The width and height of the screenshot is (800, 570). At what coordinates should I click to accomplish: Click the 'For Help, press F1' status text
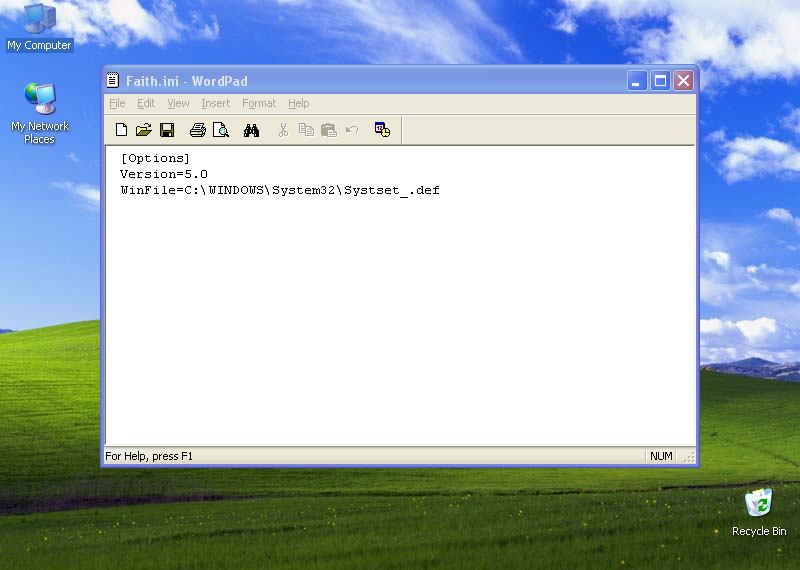click(149, 456)
